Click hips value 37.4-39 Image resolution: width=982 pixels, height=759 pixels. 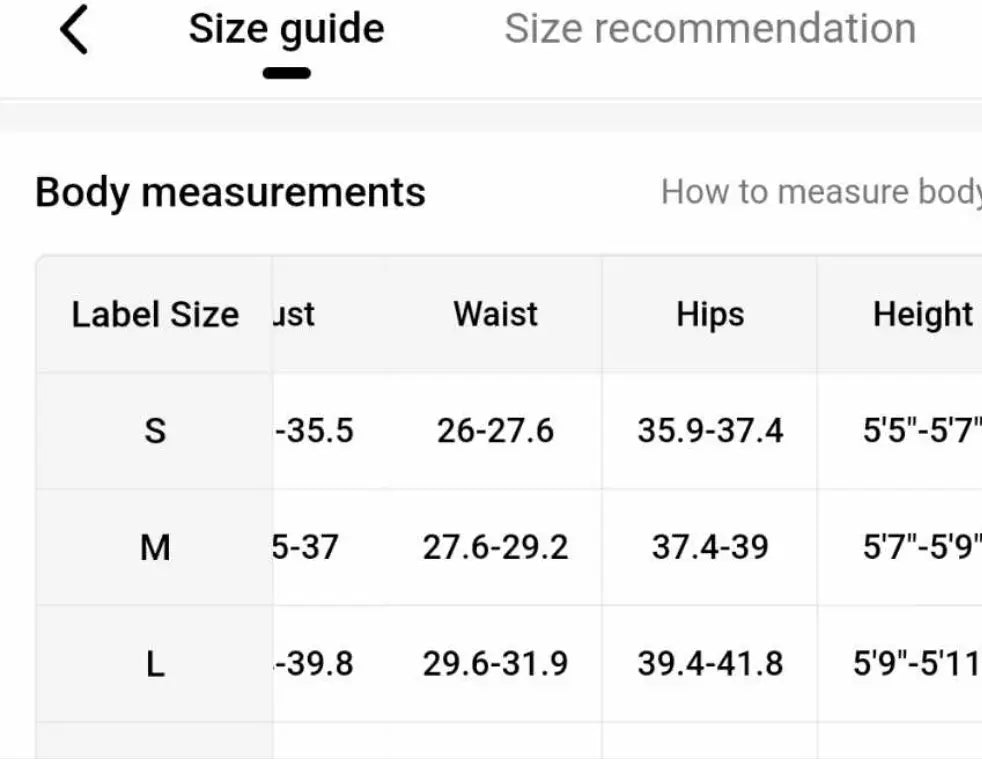pyautogui.click(x=710, y=547)
